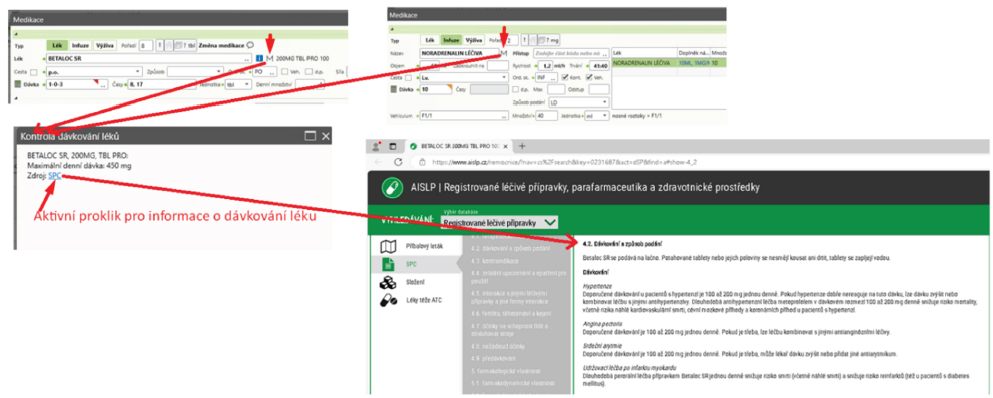Go back in the browser
Viewport: 993px width, 398px height.
point(379,162)
